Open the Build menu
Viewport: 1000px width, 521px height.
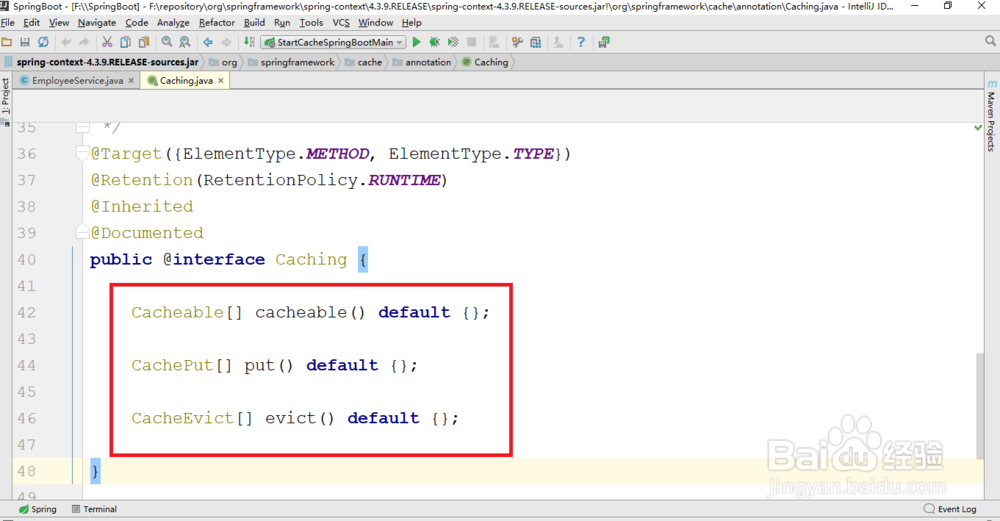tap(254, 22)
